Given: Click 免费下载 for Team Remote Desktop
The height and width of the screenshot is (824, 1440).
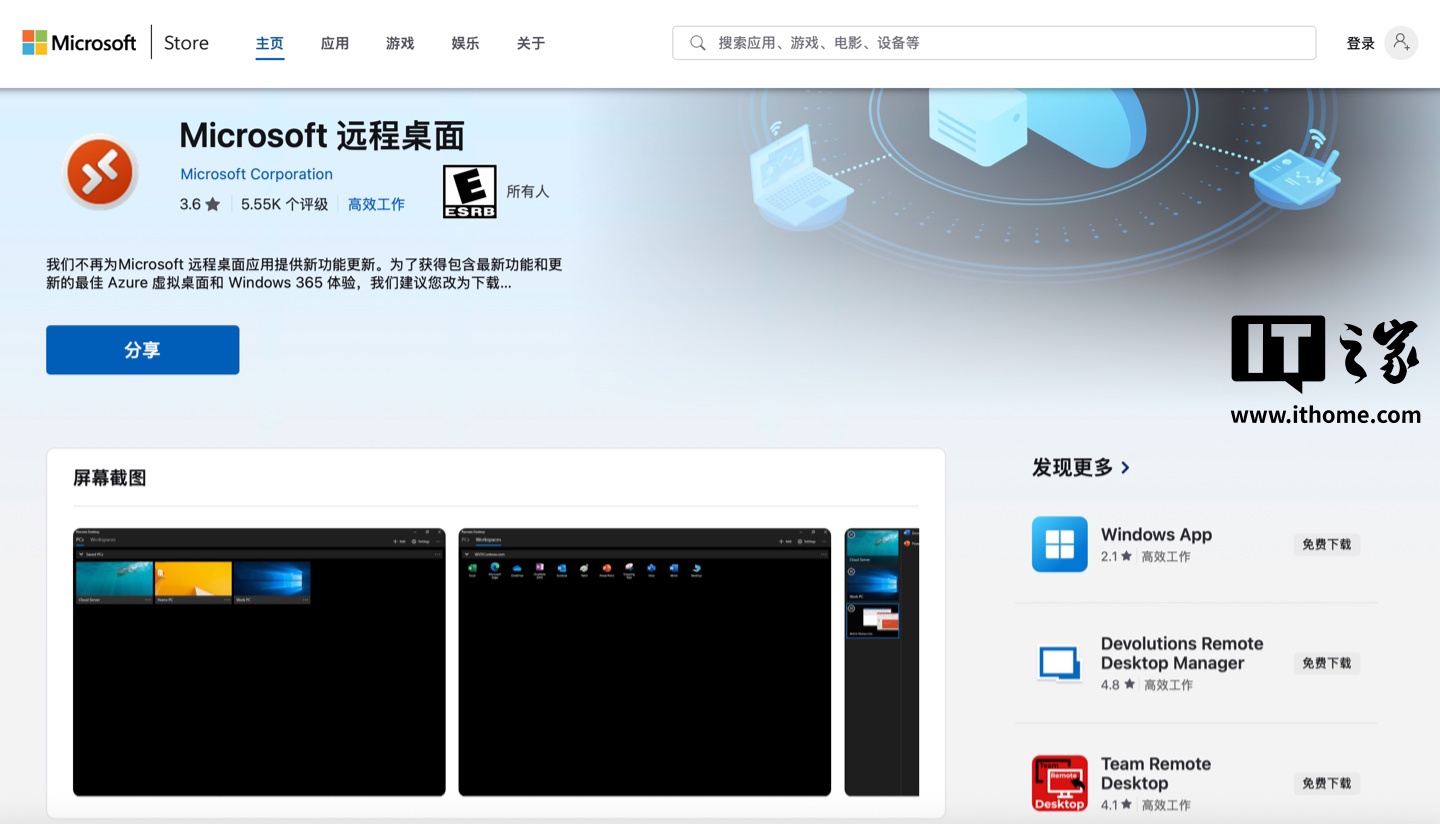Looking at the screenshot, I should (x=1326, y=783).
